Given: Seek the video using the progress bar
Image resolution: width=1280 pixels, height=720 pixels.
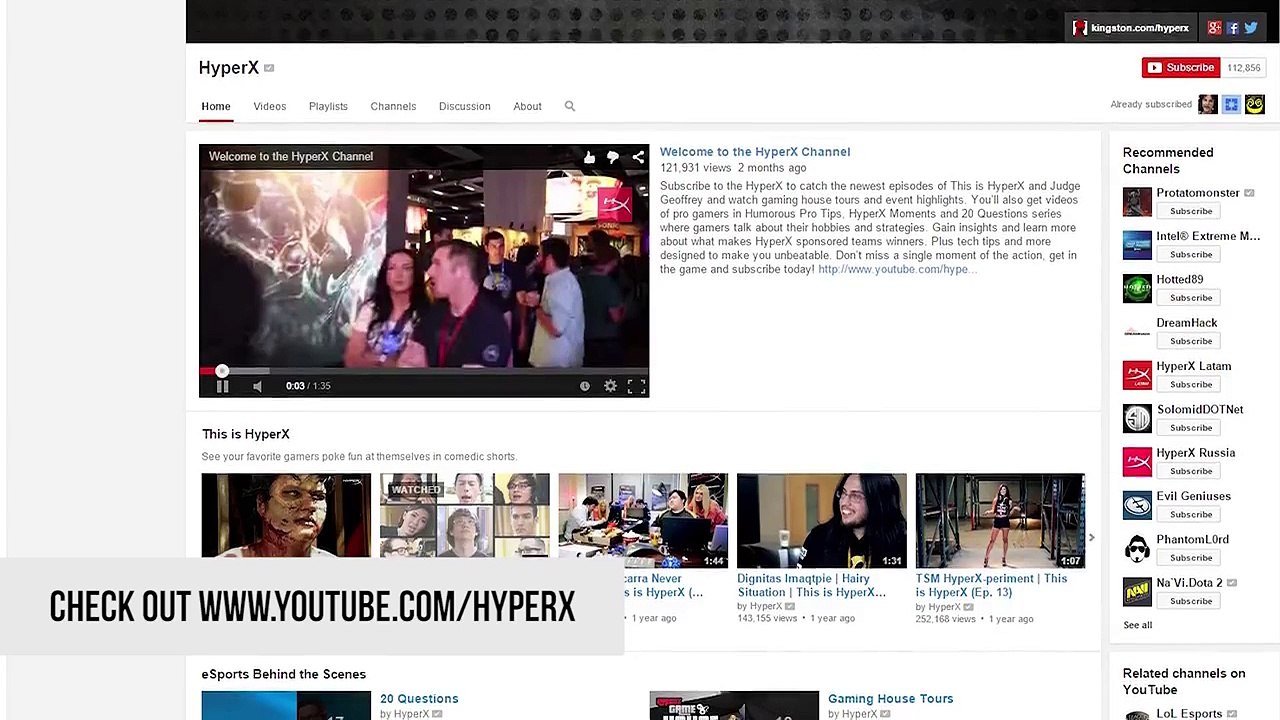Looking at the screenshot, I should pos(424,371).
